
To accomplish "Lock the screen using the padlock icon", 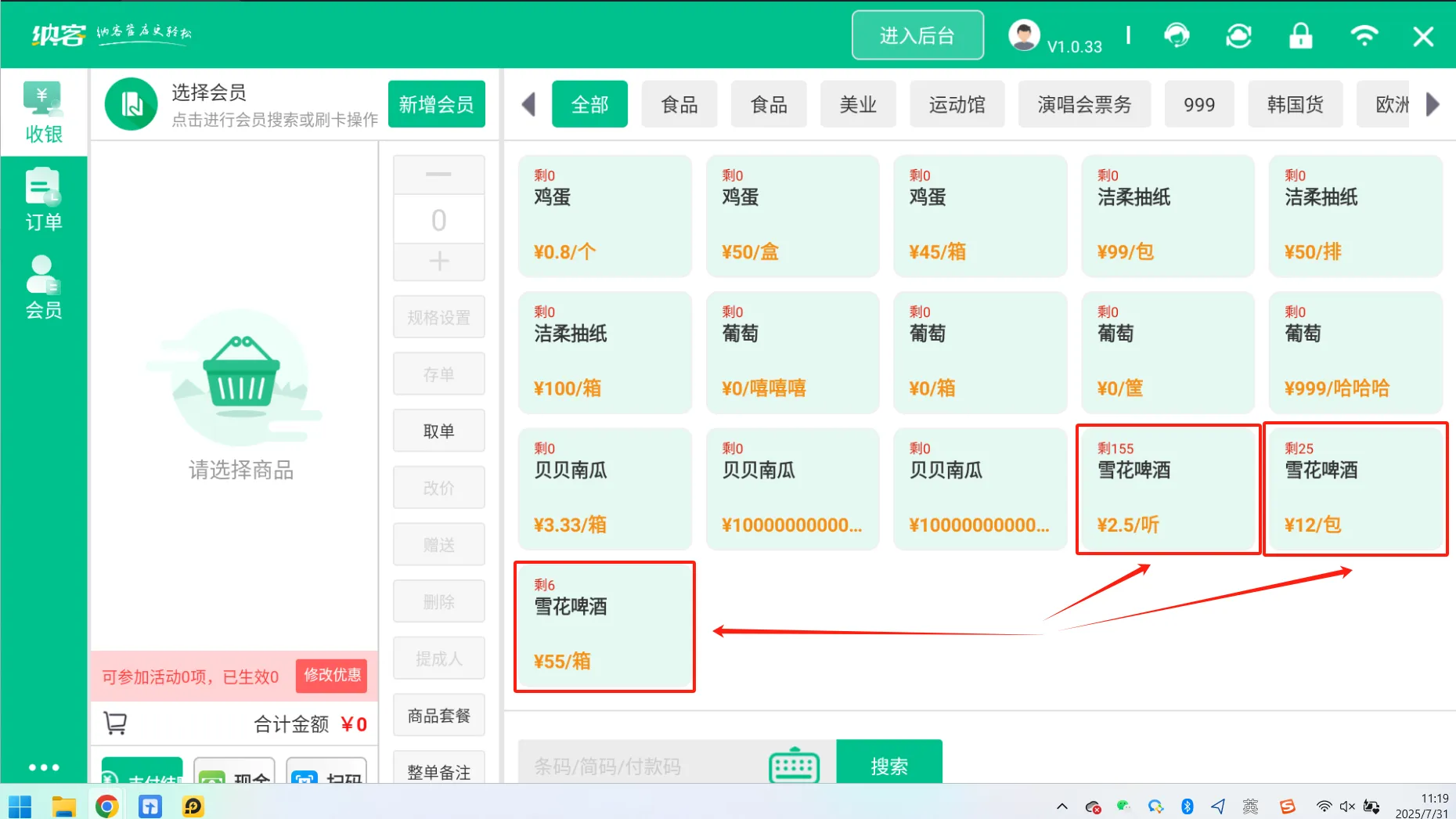I will (x=1301, y=35).
